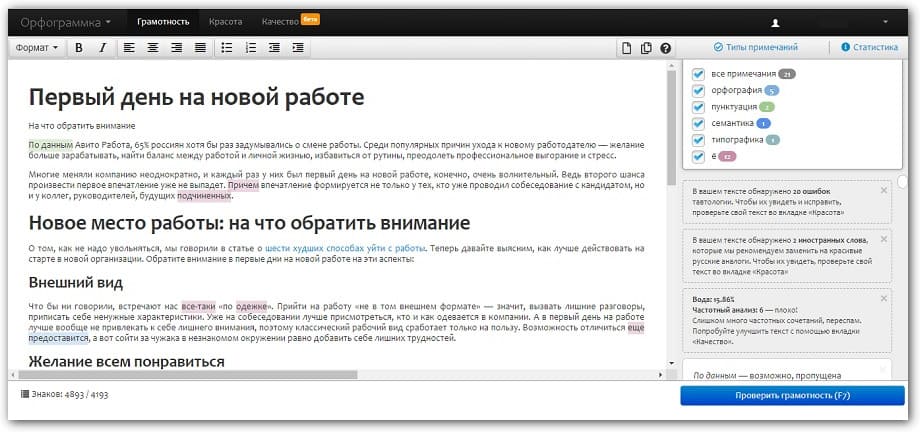Screen dimensions: 920x432
Task: Uncheck the «орфография» checkbox
Action: [699, 90]
